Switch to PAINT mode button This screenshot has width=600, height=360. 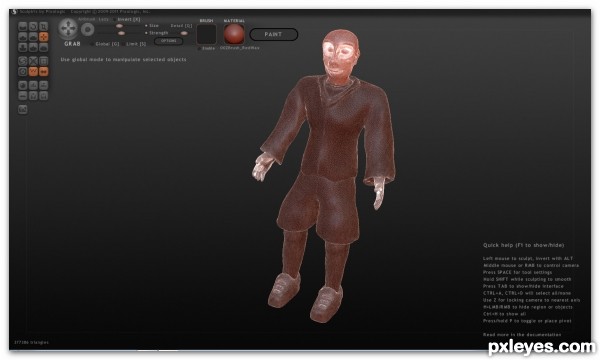point(274,34)
